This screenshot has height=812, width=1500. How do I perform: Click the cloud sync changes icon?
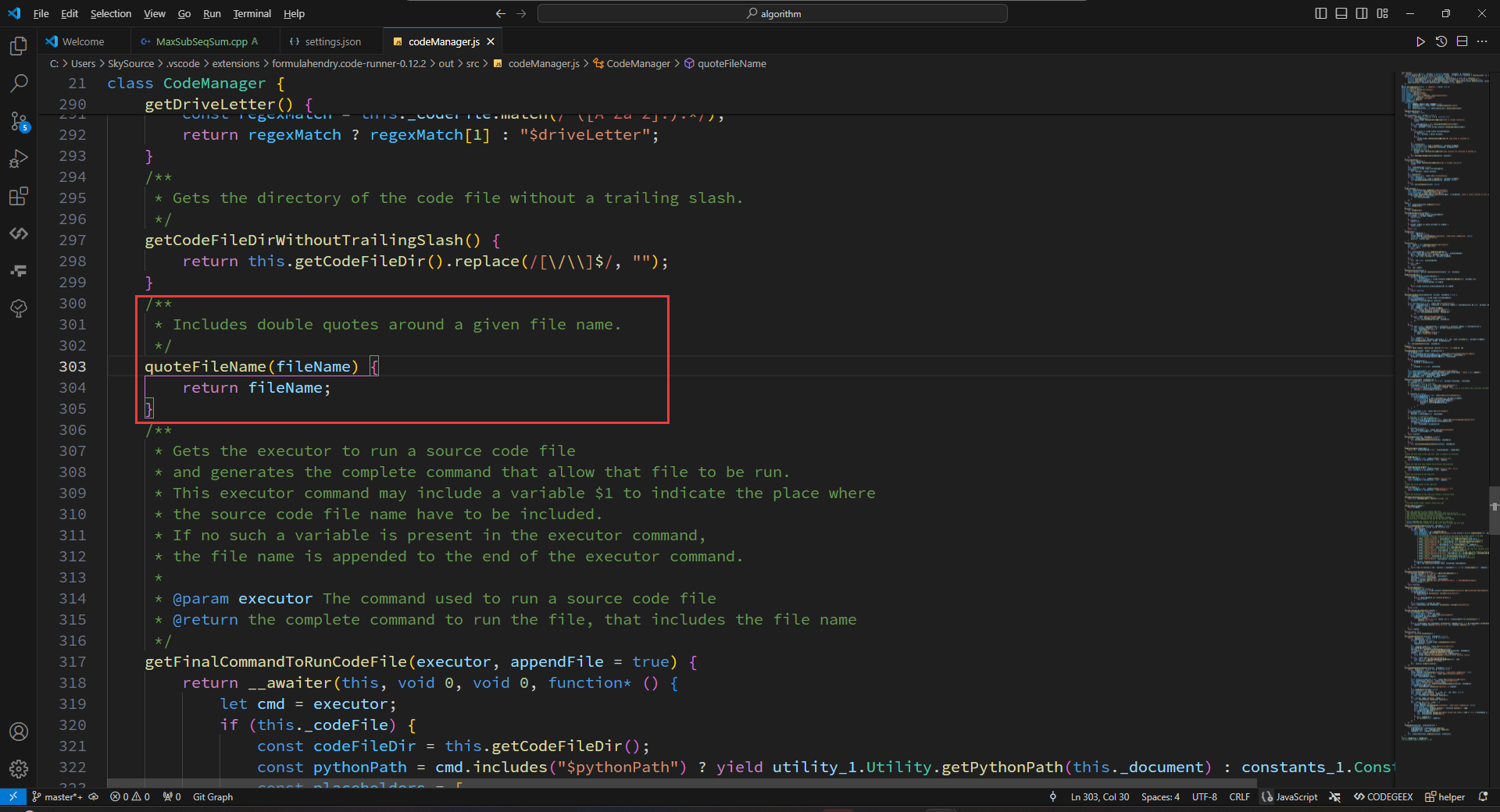pyautogui.click(x=93, y=796)
